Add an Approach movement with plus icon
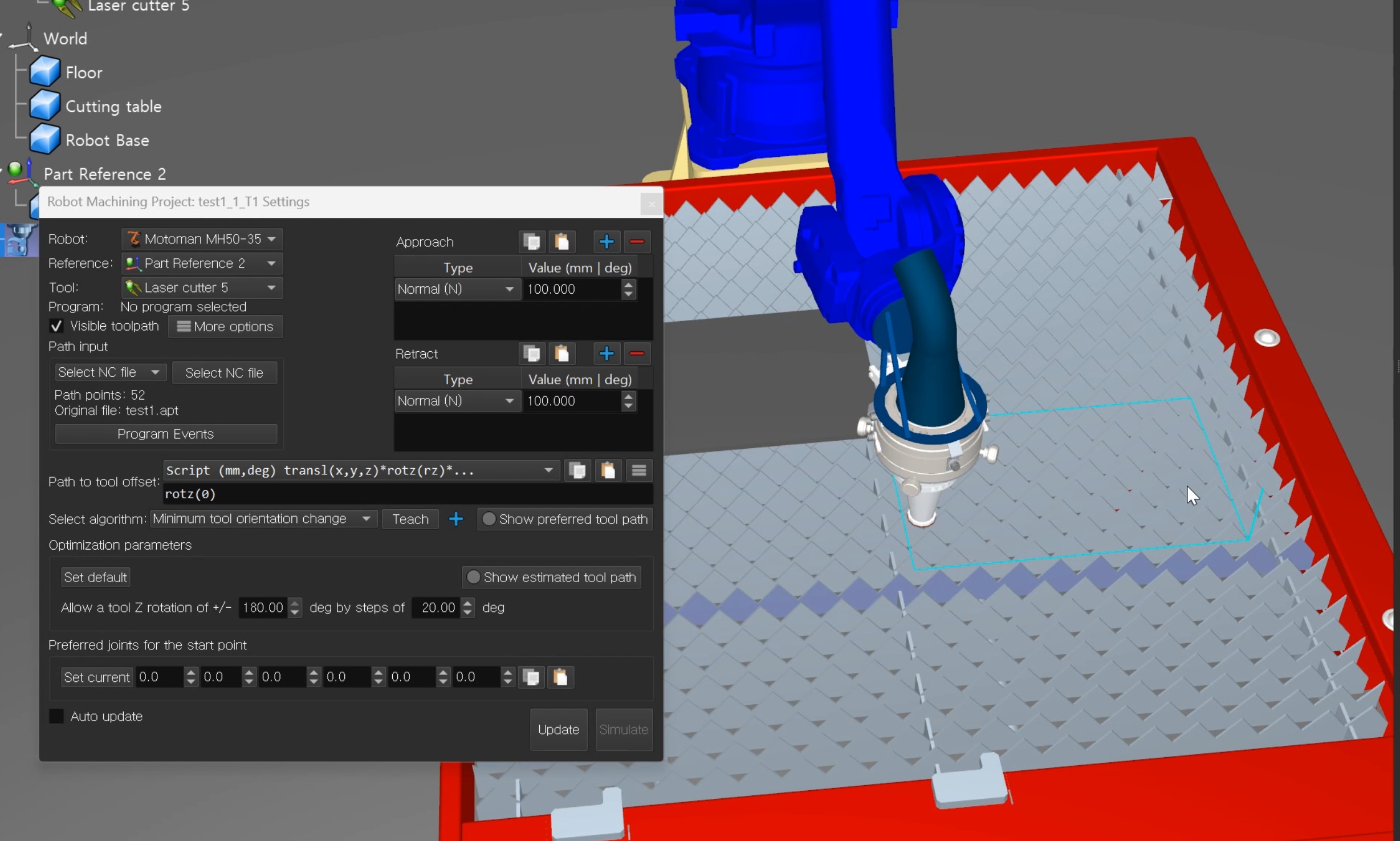Image resolution: width=1400 pixels, height=841 pixels. 606,242
